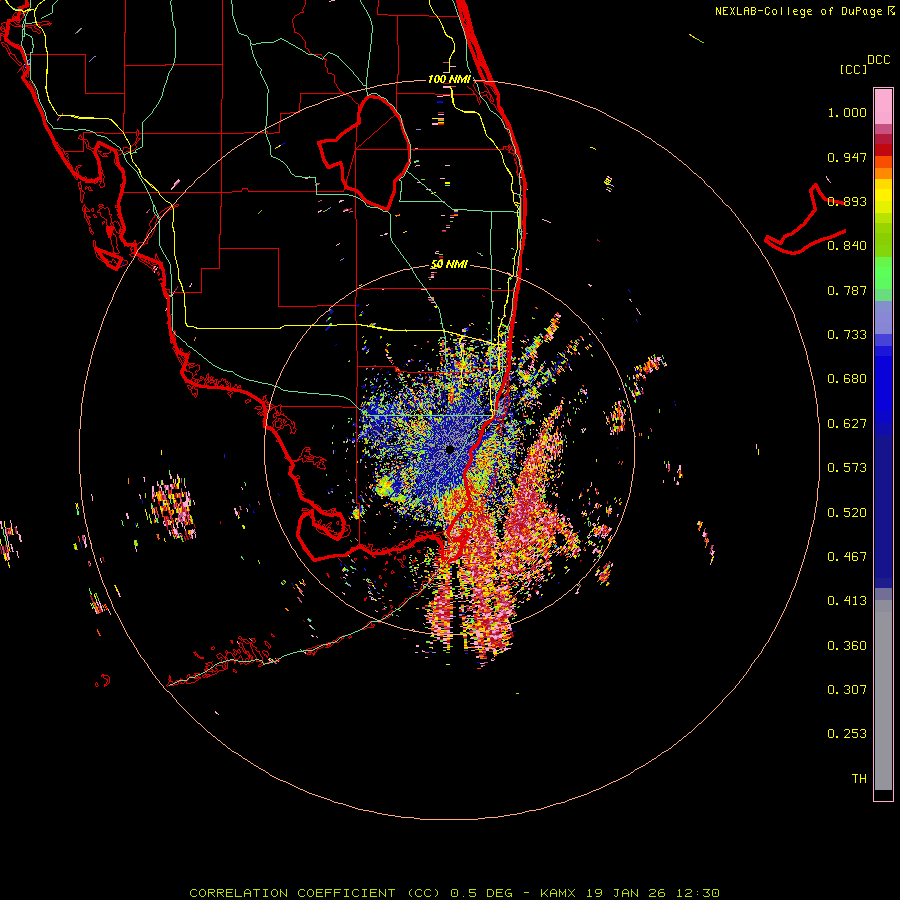The height and width of the screenshot is (900, 900).
Task: Click the 0.253 legend value
Action: coord(847,734)
